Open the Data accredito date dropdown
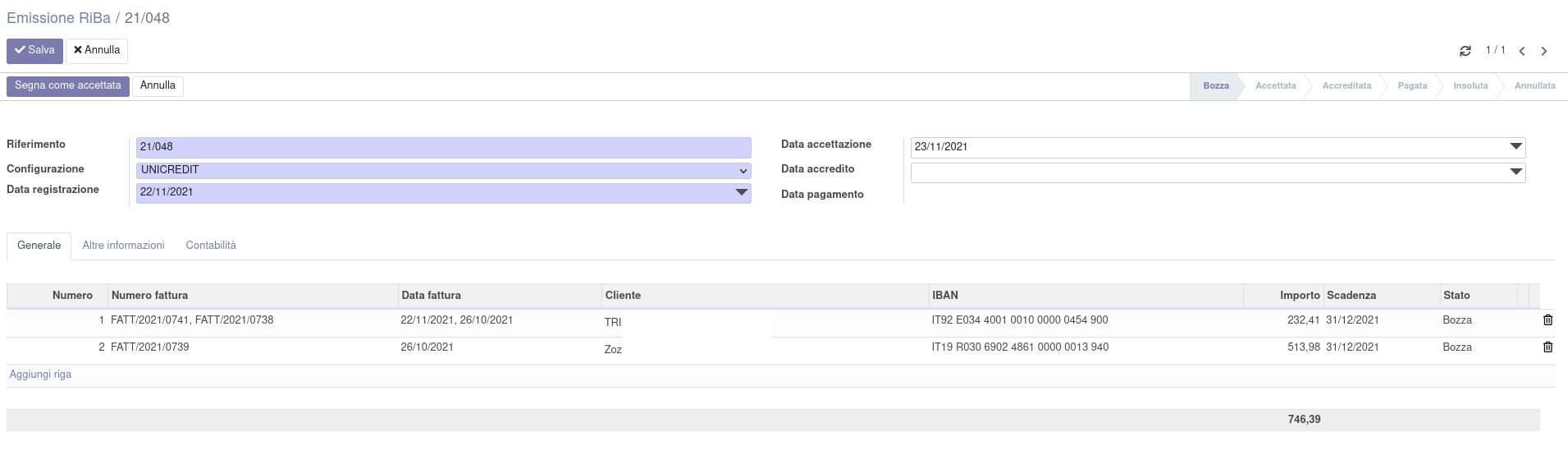The image size is (1568, 469). (x=1515, y=172)
